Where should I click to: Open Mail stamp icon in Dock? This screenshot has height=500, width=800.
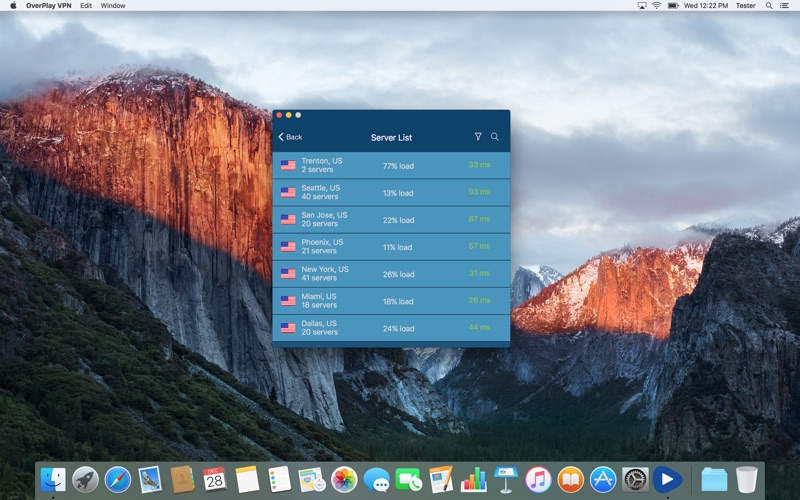[x=149, y=480]
